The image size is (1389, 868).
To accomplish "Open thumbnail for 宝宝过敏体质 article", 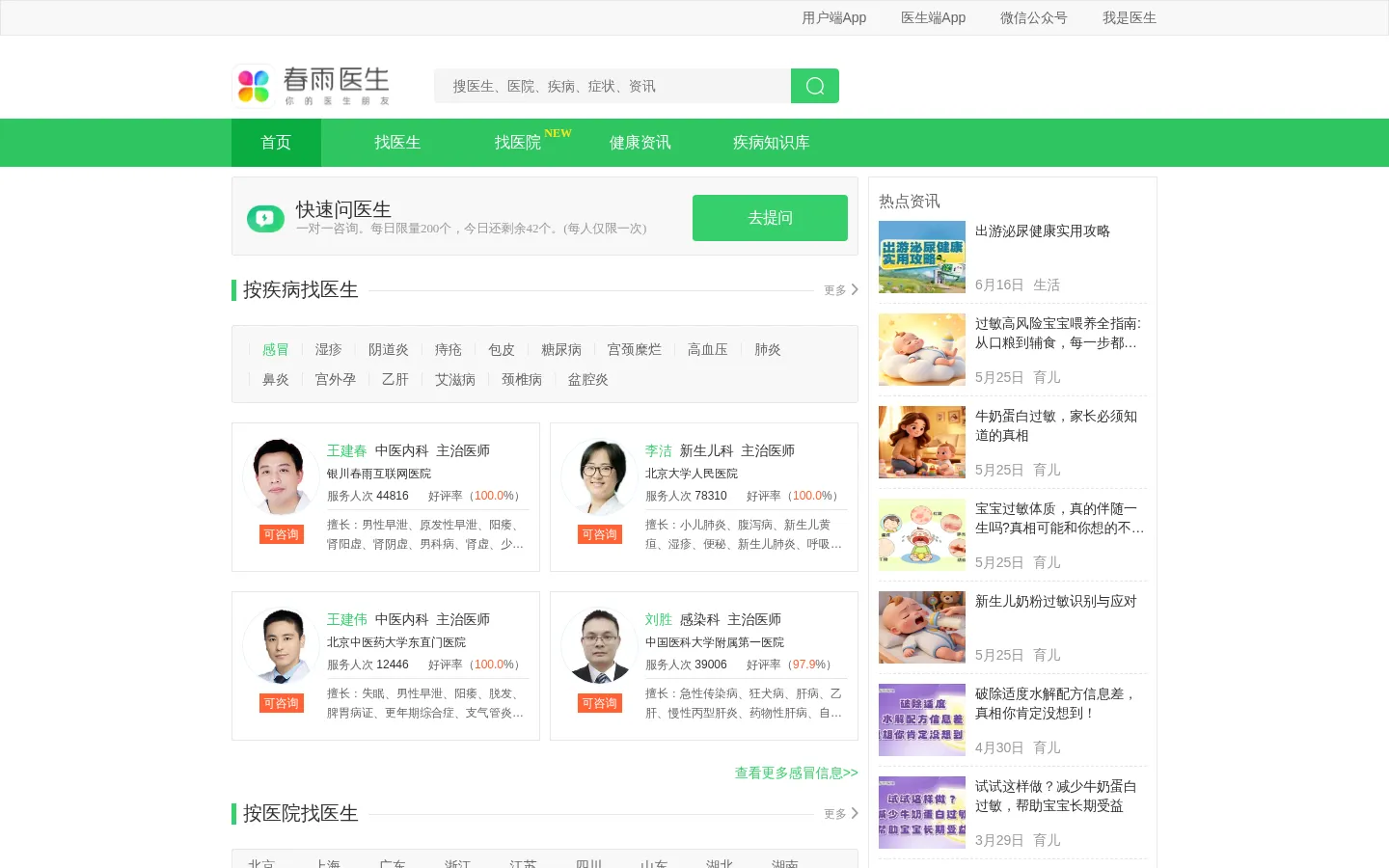I will (922, 534).
